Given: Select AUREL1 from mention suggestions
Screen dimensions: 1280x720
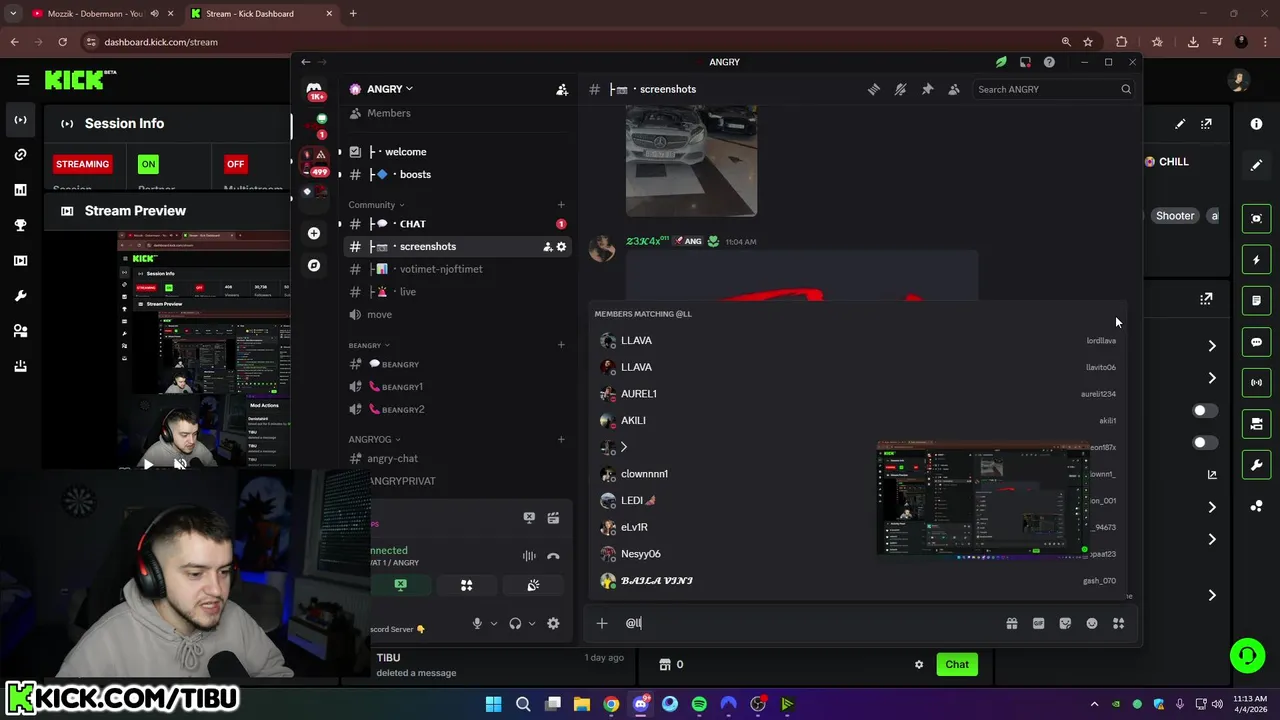Looking at the screenshot, I should (x=858, y=394).
